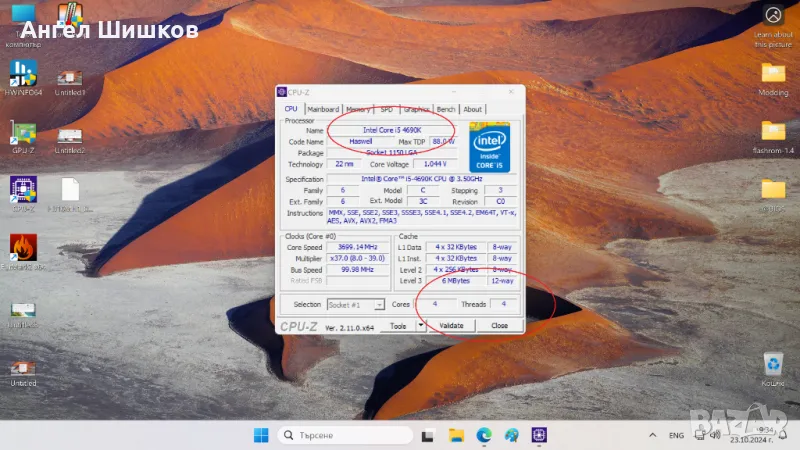Open the Socket #1 selection dropdown
This screenshot has width=800, height=450.
click(355, 304)
